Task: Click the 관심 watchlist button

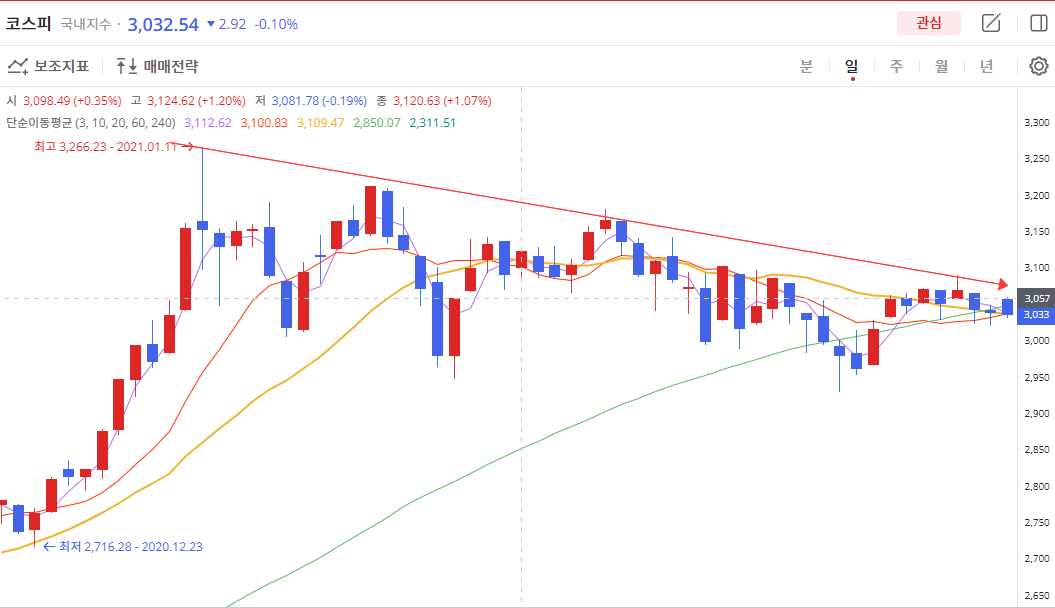Action: click(x=929, y=24)
